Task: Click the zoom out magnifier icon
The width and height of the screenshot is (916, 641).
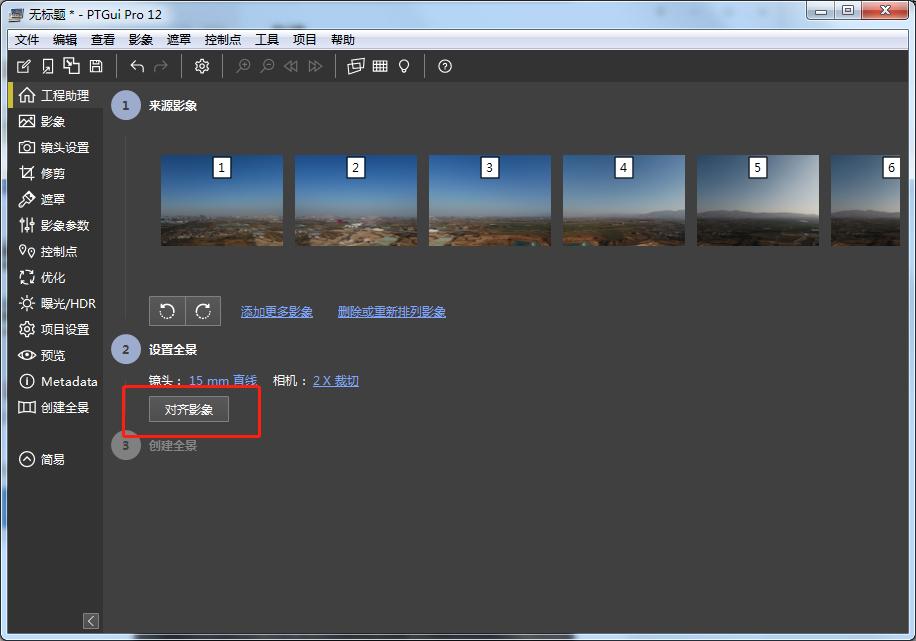Action: (267, 66)
